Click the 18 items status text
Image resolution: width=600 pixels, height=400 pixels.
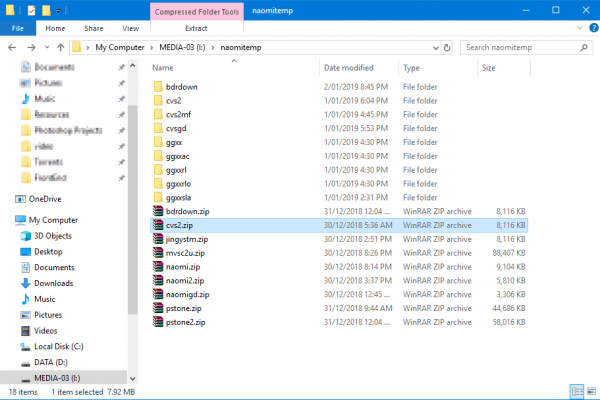click(x=23, y=392)
